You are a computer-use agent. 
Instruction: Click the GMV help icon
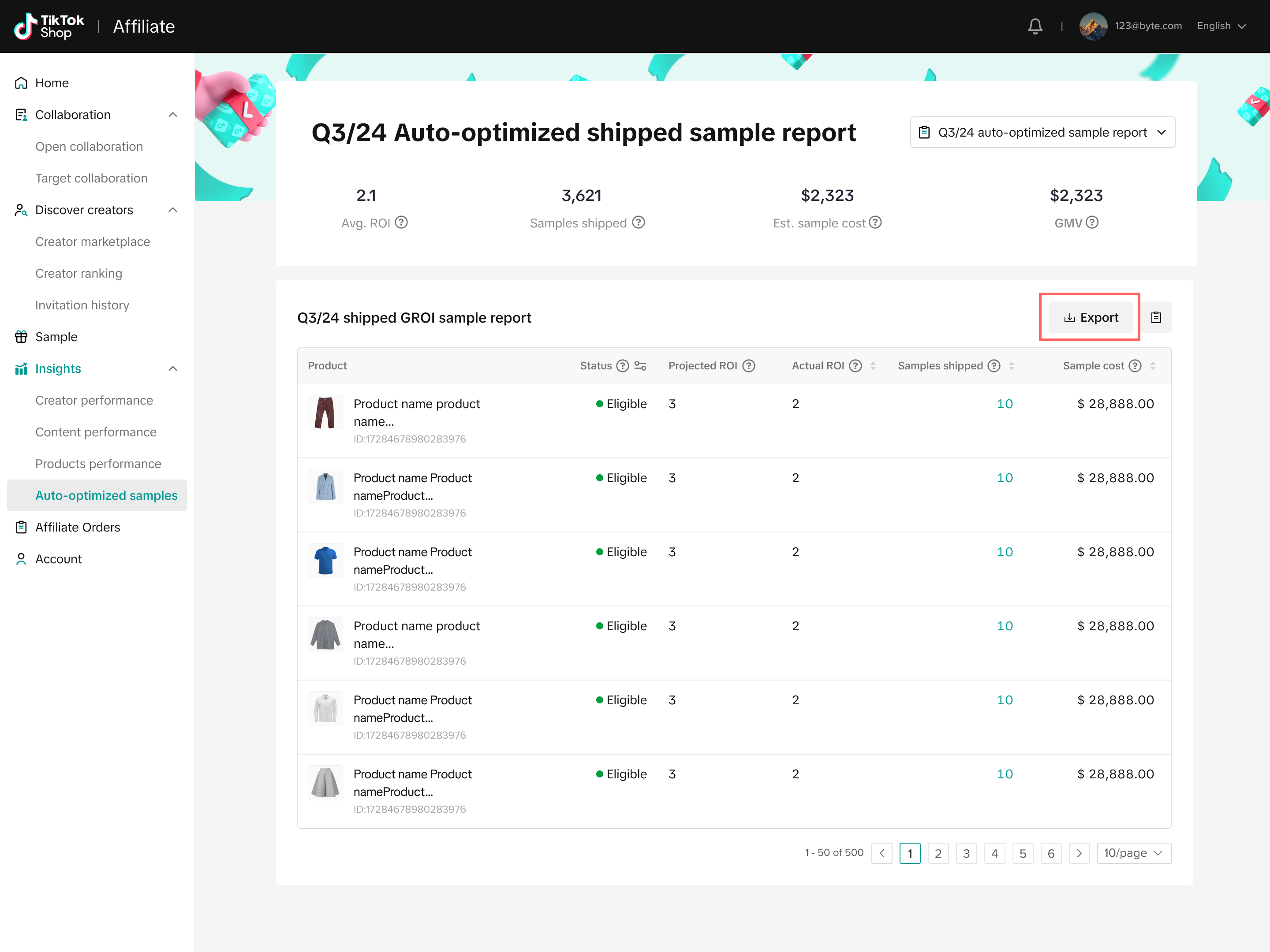pyautogui.click(x=1092, y=223)
